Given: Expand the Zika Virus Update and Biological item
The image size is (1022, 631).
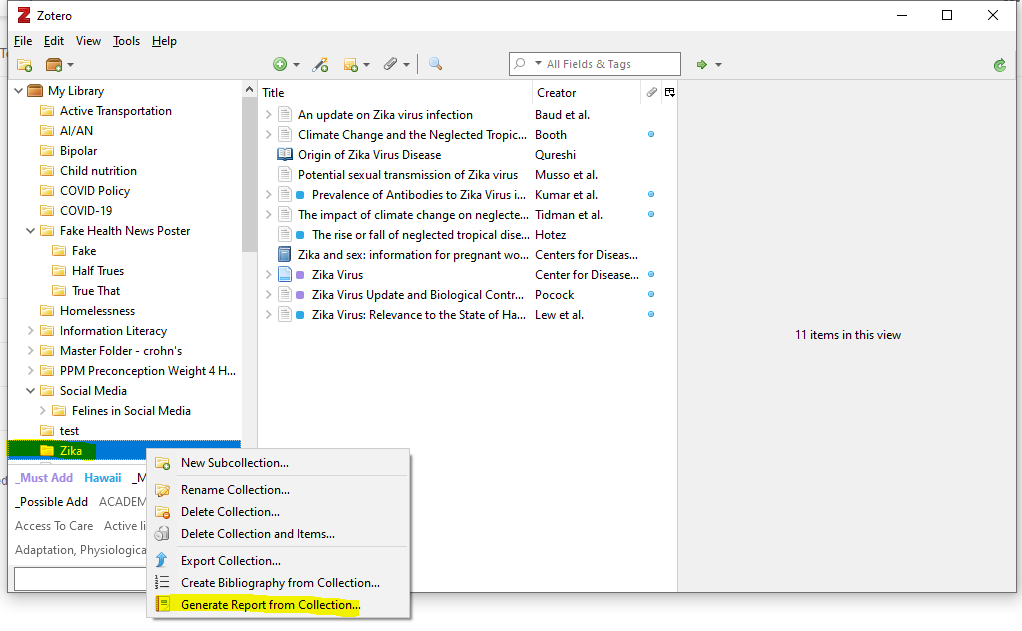Looking at the screenshot, I should coord(268,295).
